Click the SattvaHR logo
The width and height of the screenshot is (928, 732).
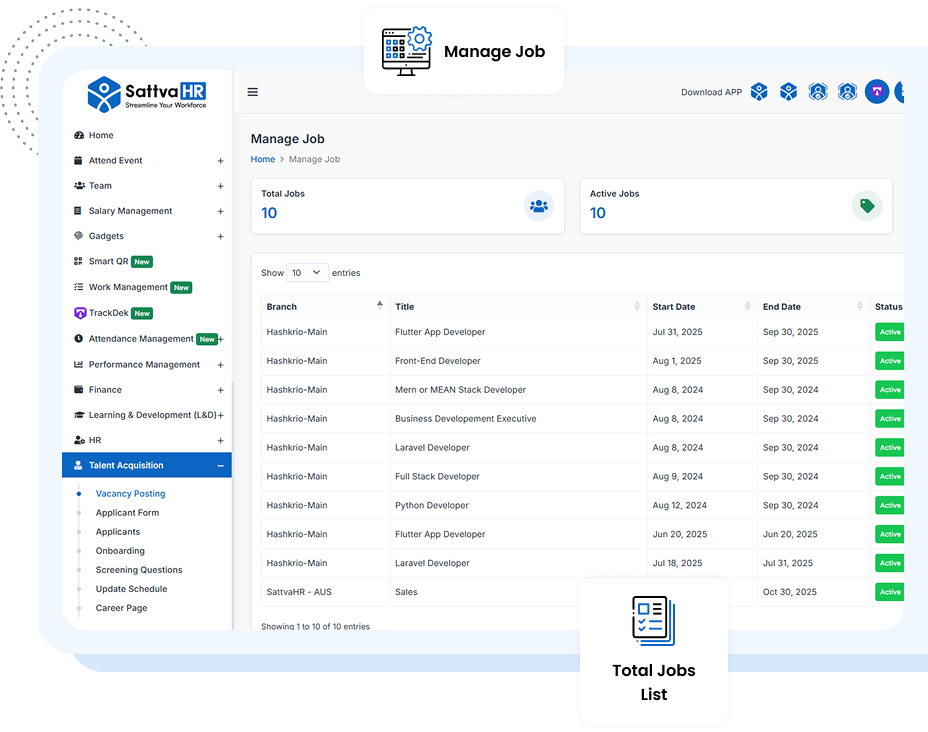point(147,97)
